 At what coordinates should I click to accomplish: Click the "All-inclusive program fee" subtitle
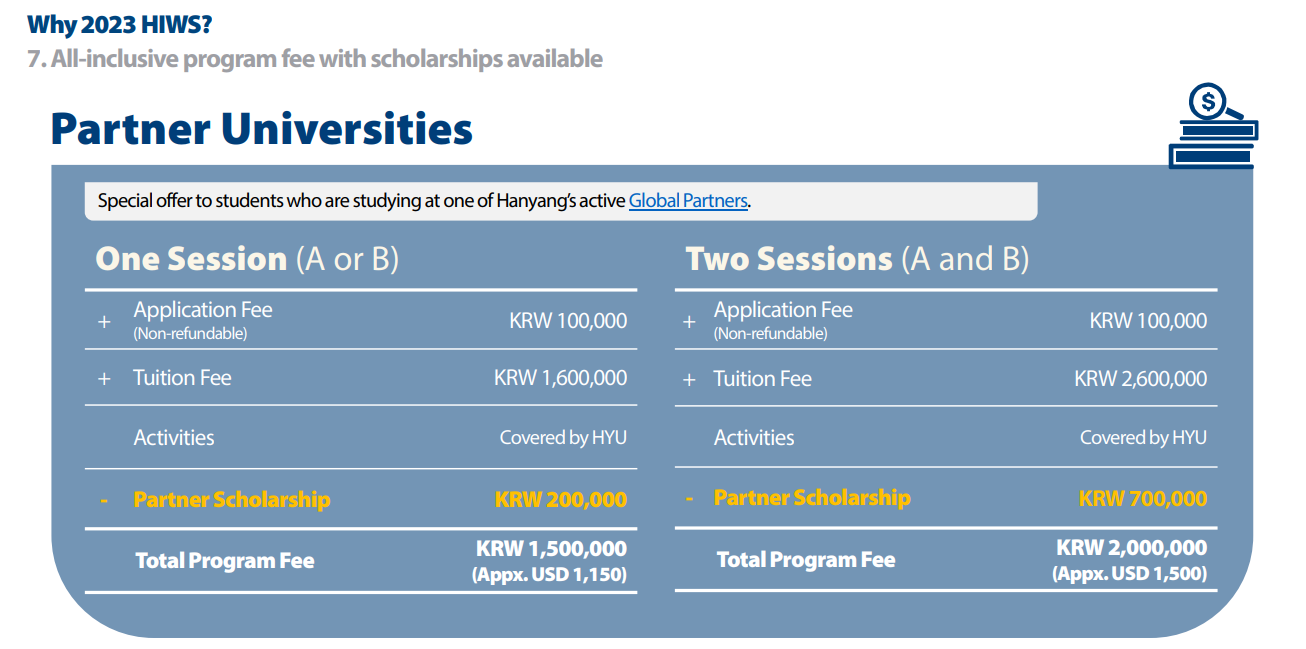(x=315, y=59)
